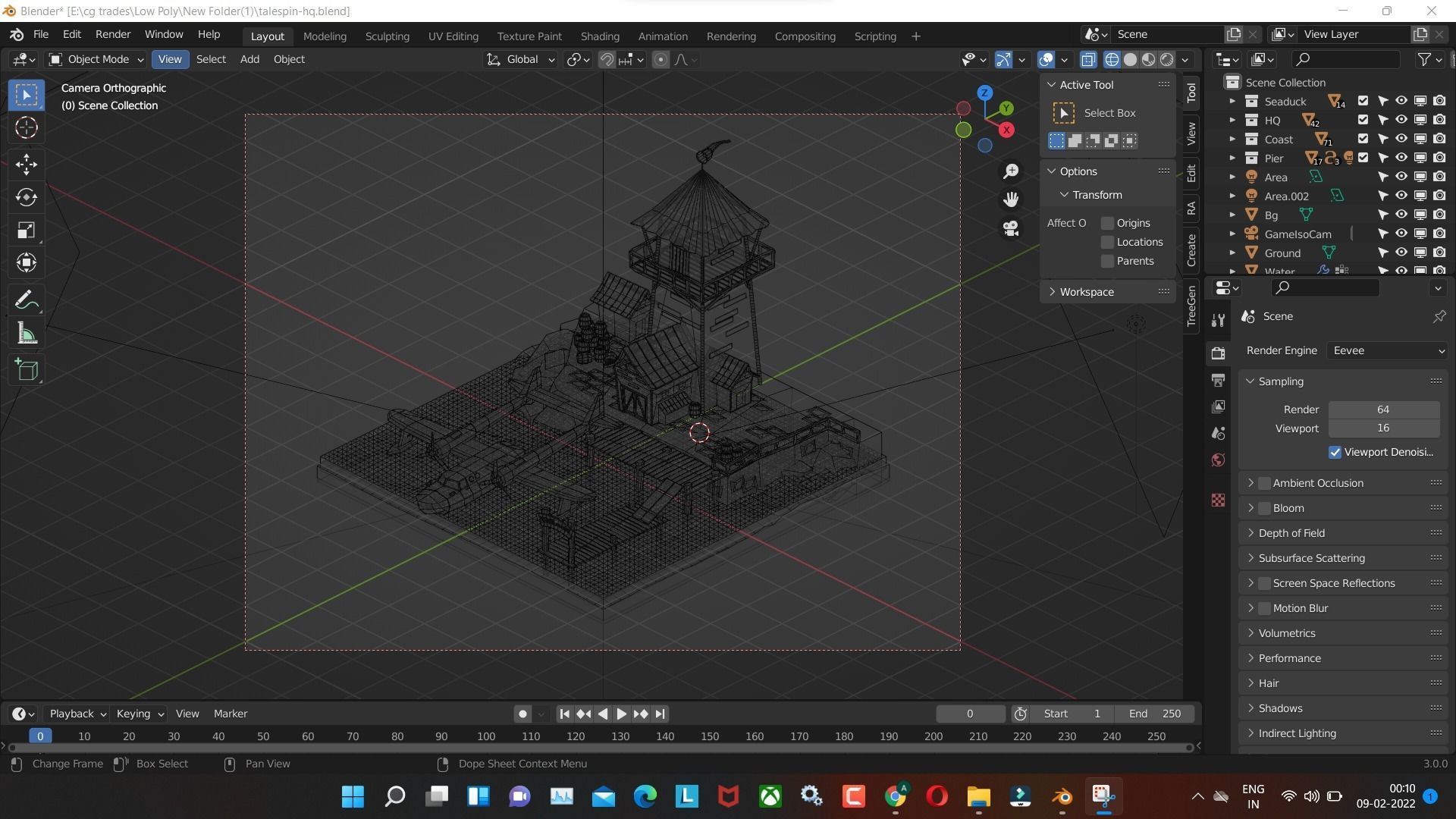Switch to the Modeling workspace tab
1456x819 pixels.
(325, 36)
